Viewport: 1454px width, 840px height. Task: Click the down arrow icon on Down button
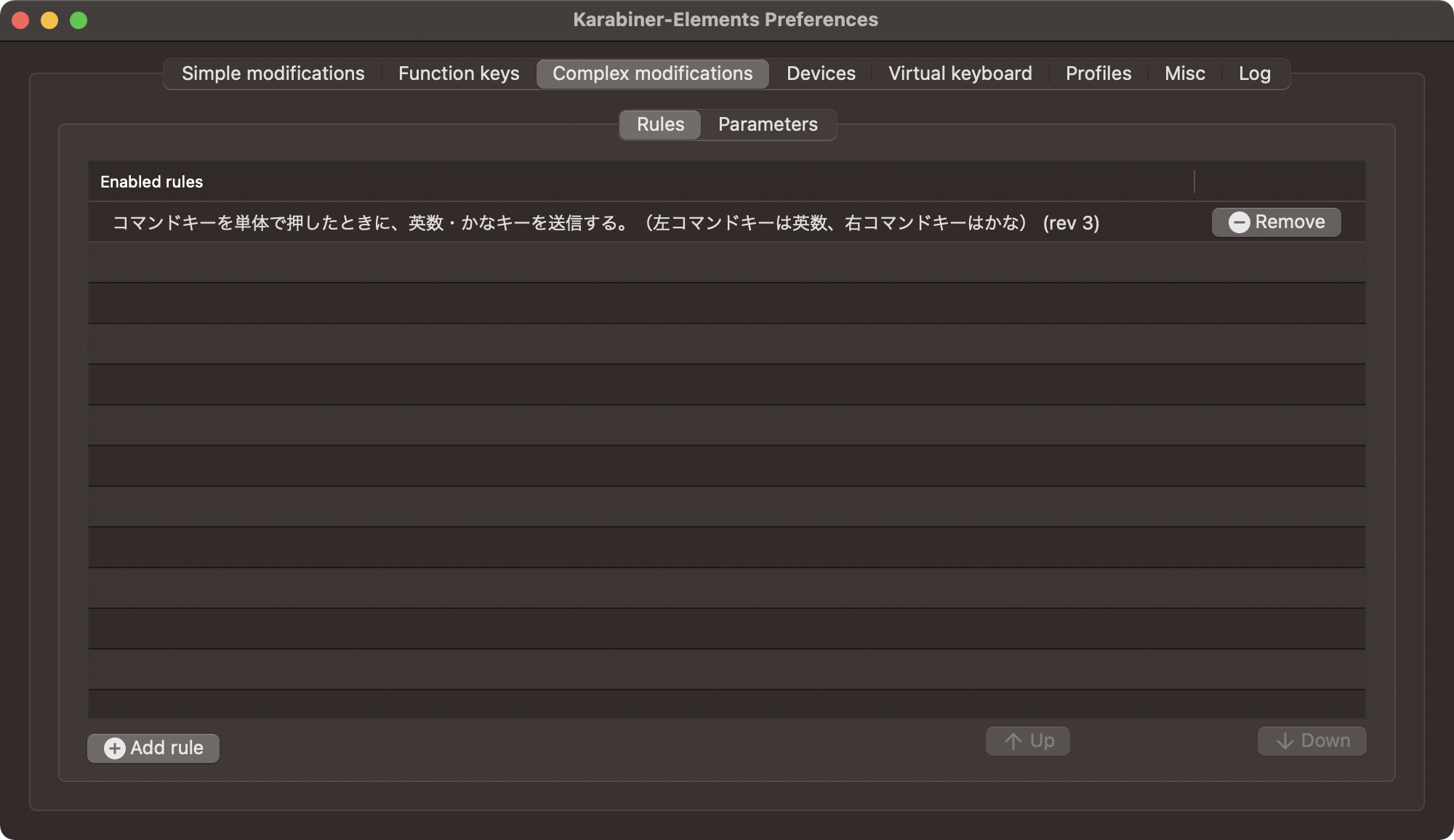[x=1285, y=740]
